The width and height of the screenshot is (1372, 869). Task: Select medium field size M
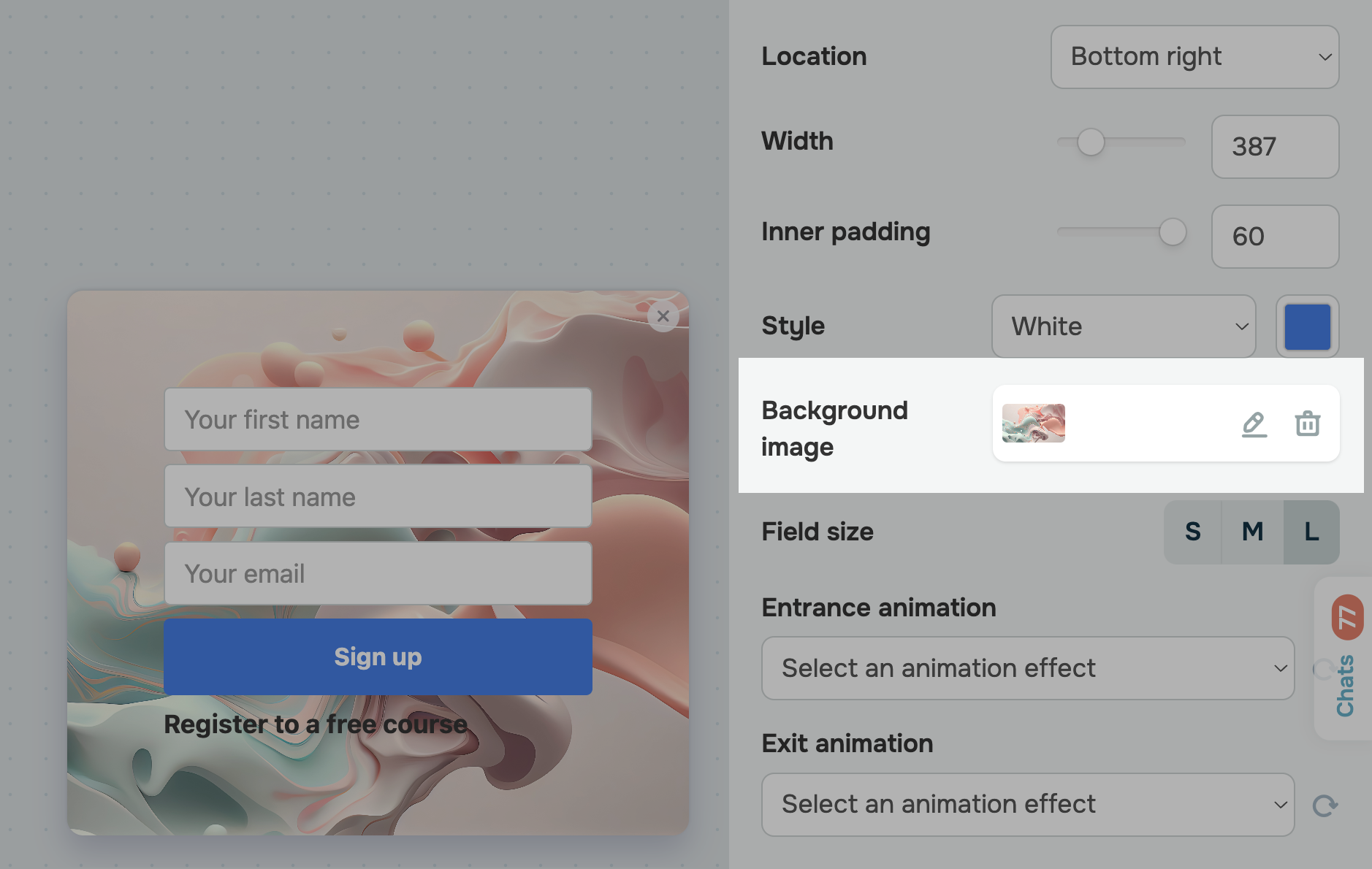pyautogui.click(x=1252, y=532)
